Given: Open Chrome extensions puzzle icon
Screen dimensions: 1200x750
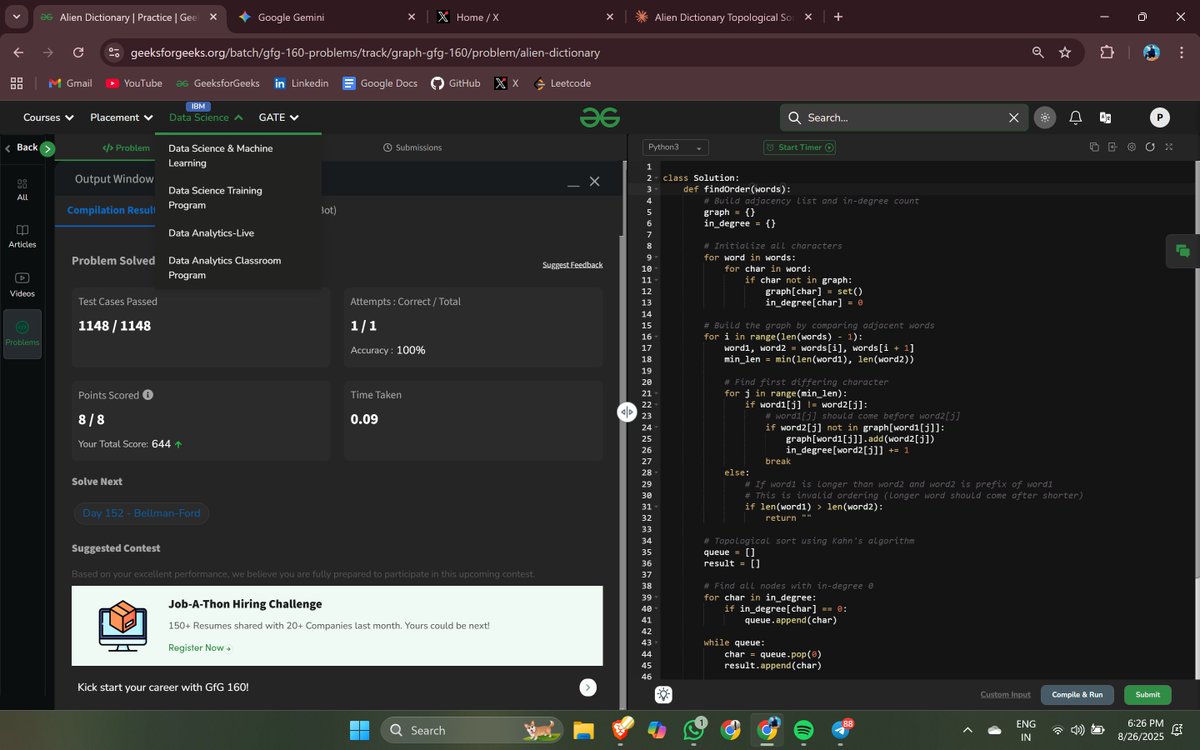Looking at the screenshot, I should [x=1107, y=52].
